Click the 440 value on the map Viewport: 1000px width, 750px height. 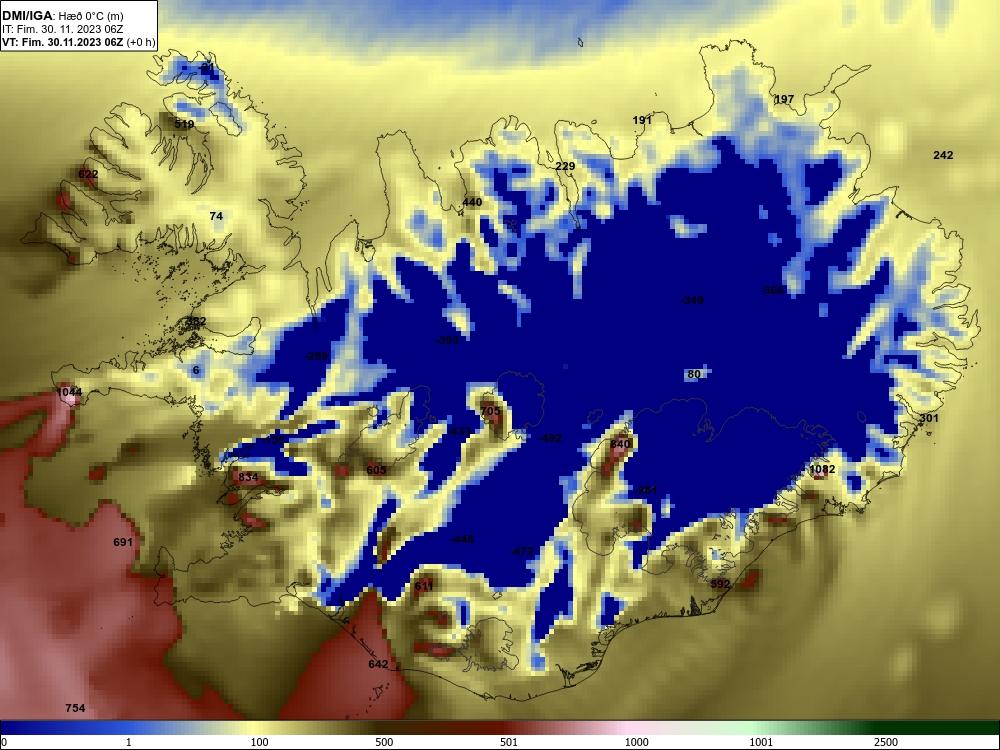[472, 202]
